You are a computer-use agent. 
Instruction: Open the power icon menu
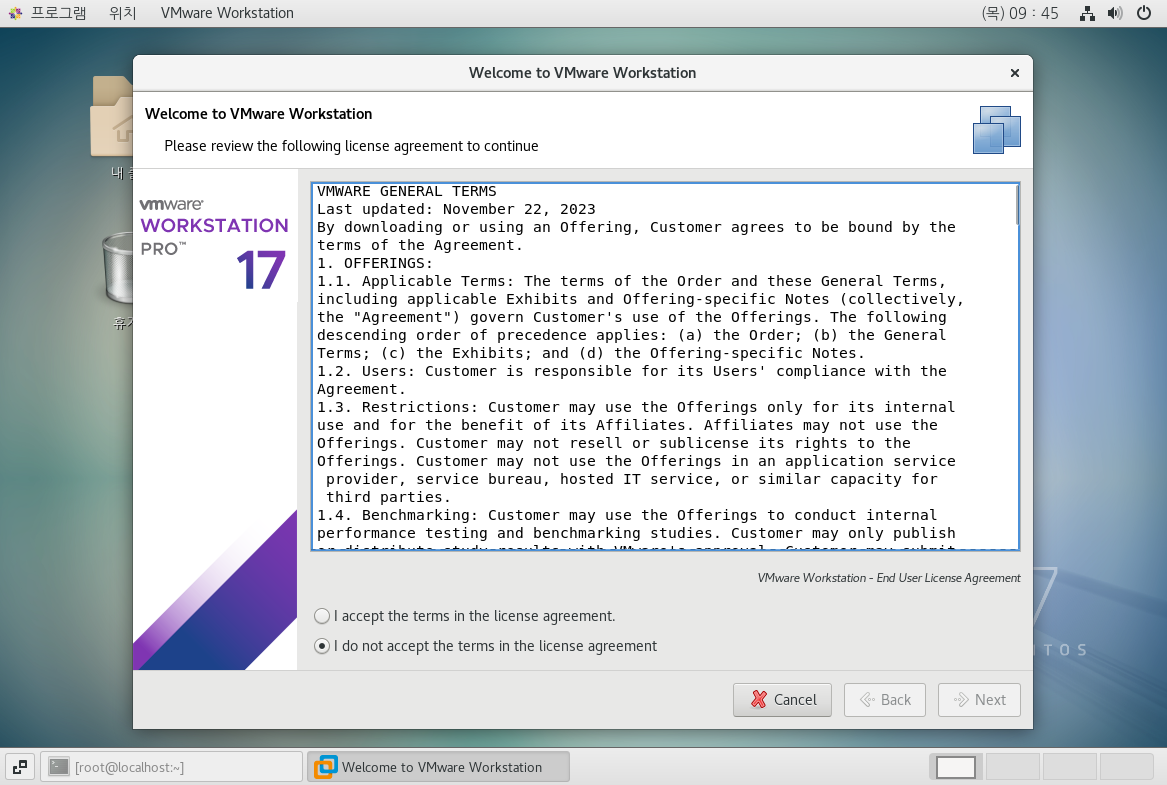click(1144, 13)
